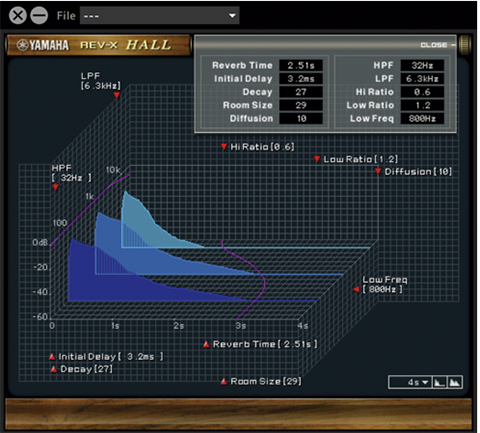This screenshot has width=480, height=433.
Task: Click the Yamaha logo emblem
Action: click(x=23, y=45)
